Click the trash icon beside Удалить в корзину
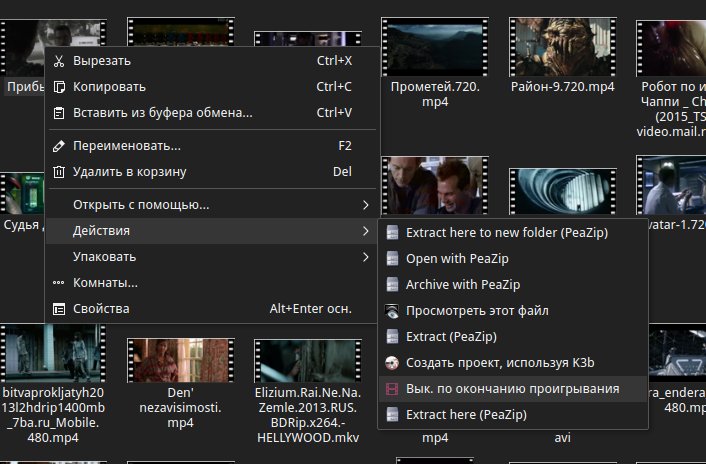The width and height of the screenshot is (706, 464). pyautogui.click(x=59, y=172)
